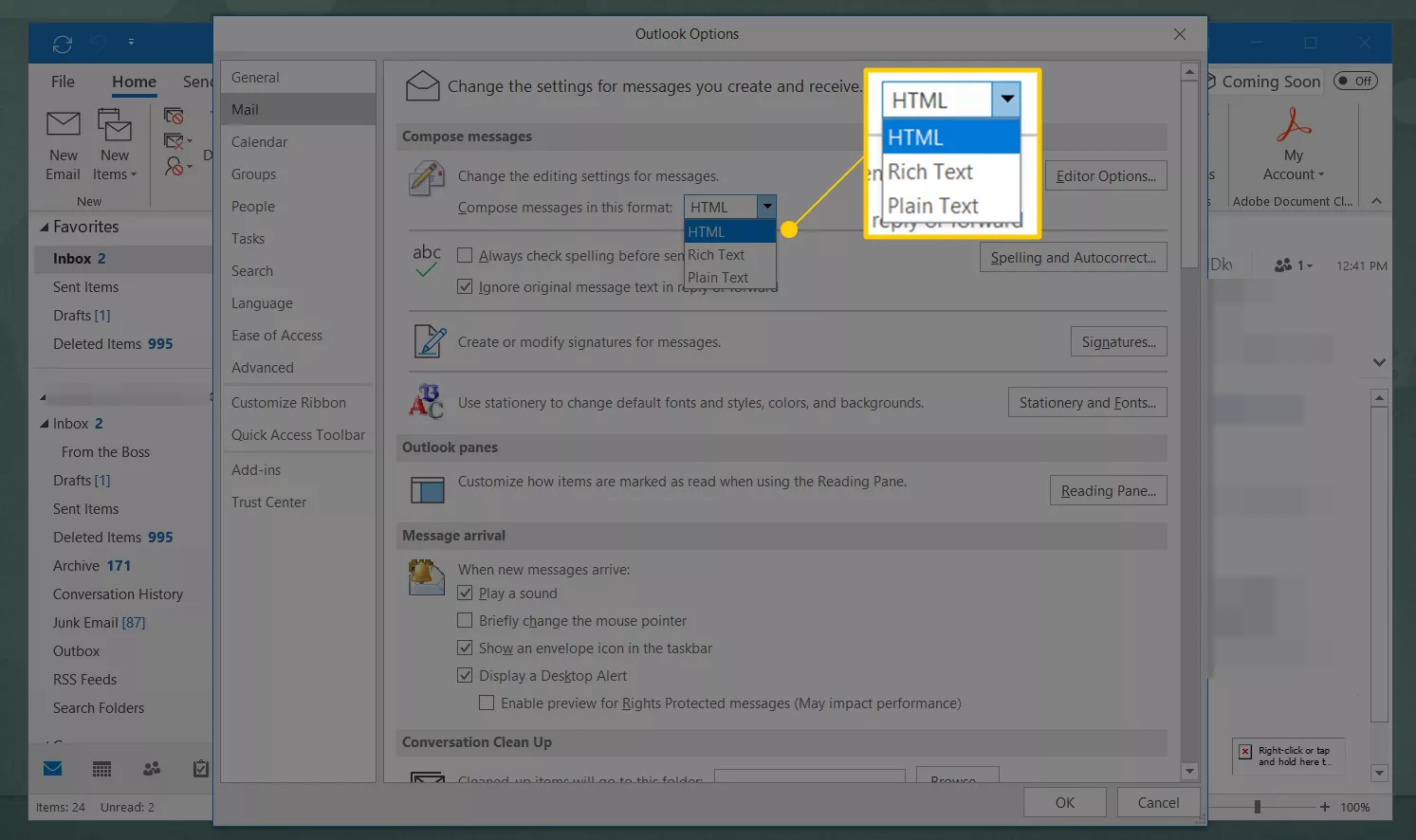Open the Calendar grid icon in the bottom navigation
This screenshot has width=1416, height=840.
[101, 769]
